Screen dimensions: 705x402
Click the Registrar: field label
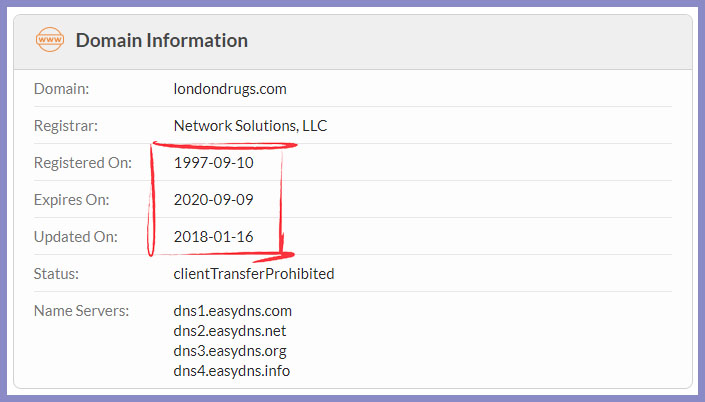tap(66, 126)
